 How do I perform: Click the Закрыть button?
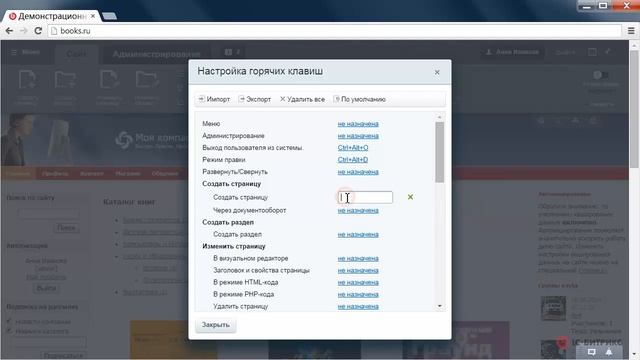(x=216, y=325)
